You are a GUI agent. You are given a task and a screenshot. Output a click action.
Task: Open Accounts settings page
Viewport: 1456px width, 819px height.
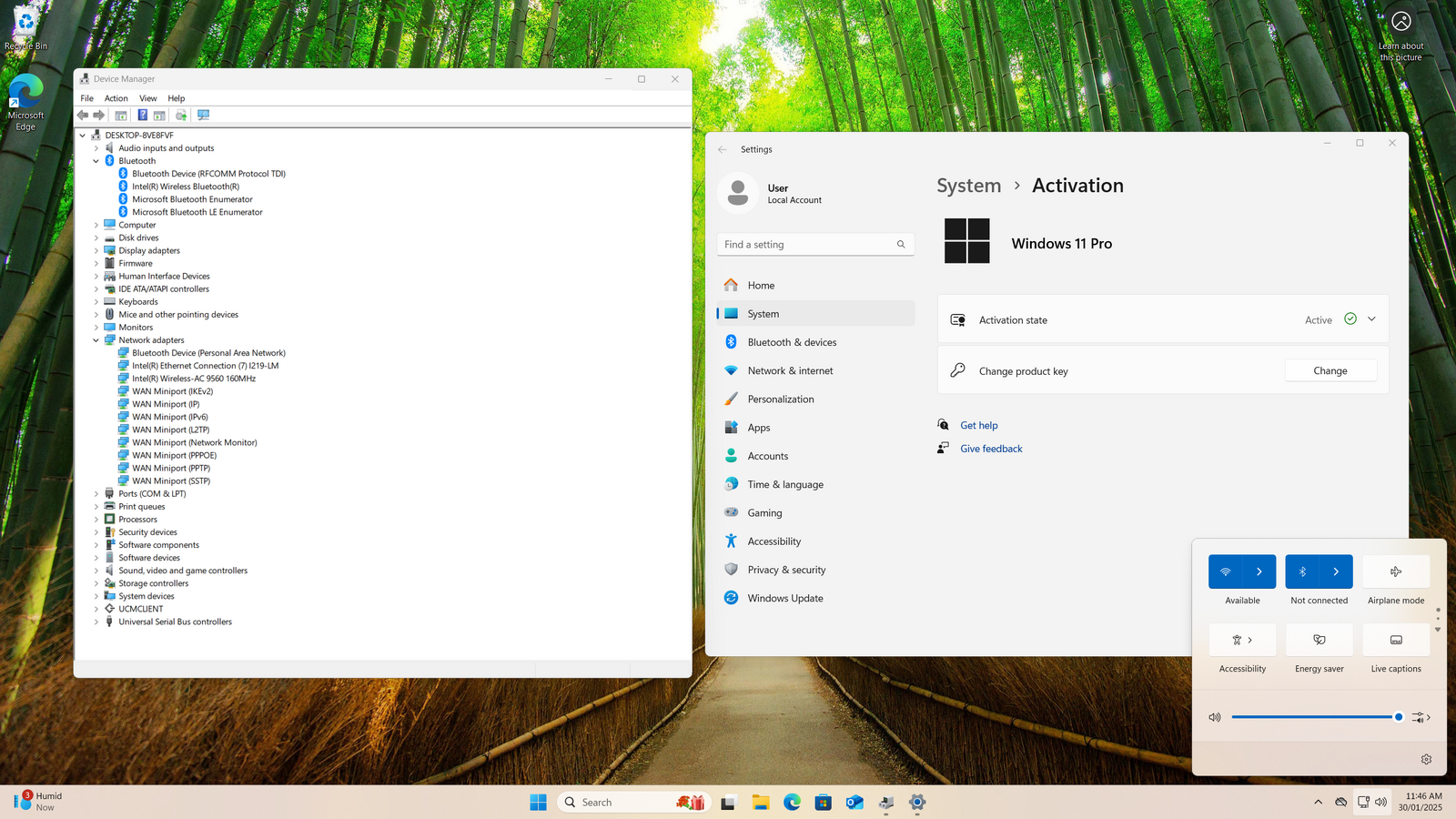(x=816, y=456)
